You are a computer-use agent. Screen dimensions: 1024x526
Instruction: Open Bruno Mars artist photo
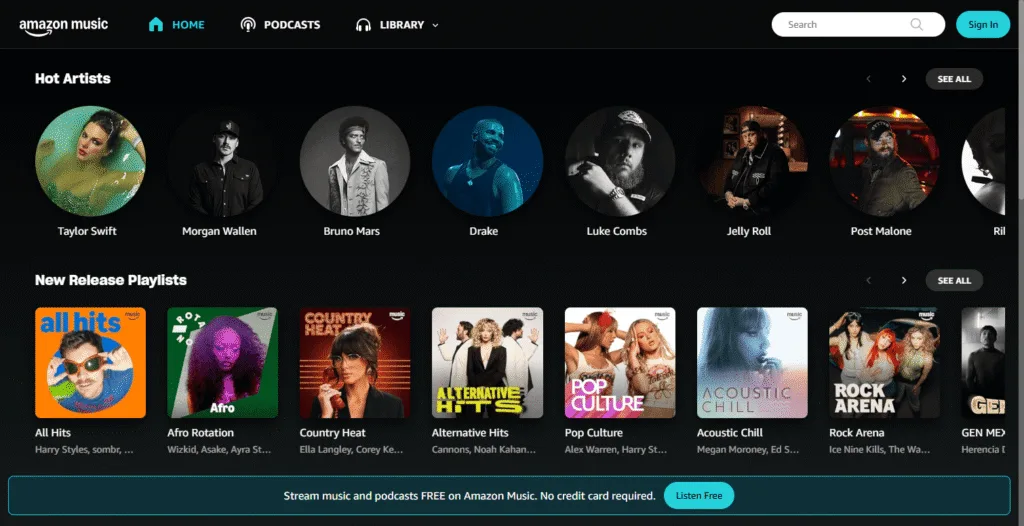(x=355, y=161)
